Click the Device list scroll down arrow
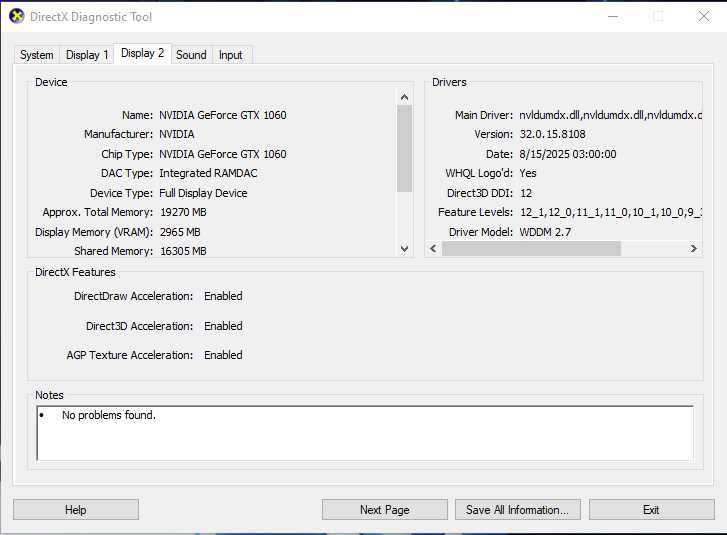Viewport: 727px width, 535px height. [x=404, y=249]
